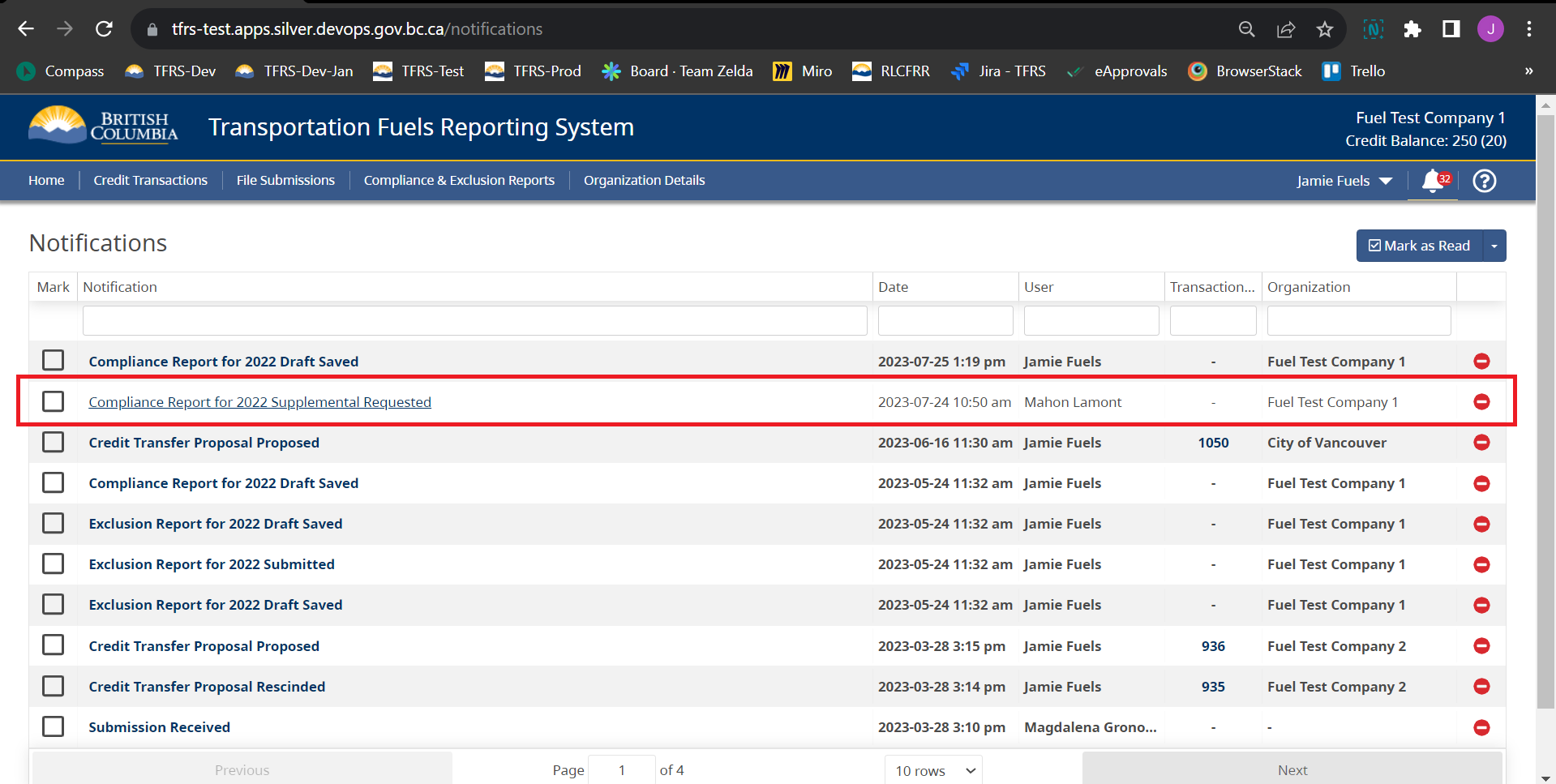The width and height of the screenshot is (1556, 784).
Task: Open Compliance Report for 2022 Supplemental Requested link
Action: [x=259, y=402]
